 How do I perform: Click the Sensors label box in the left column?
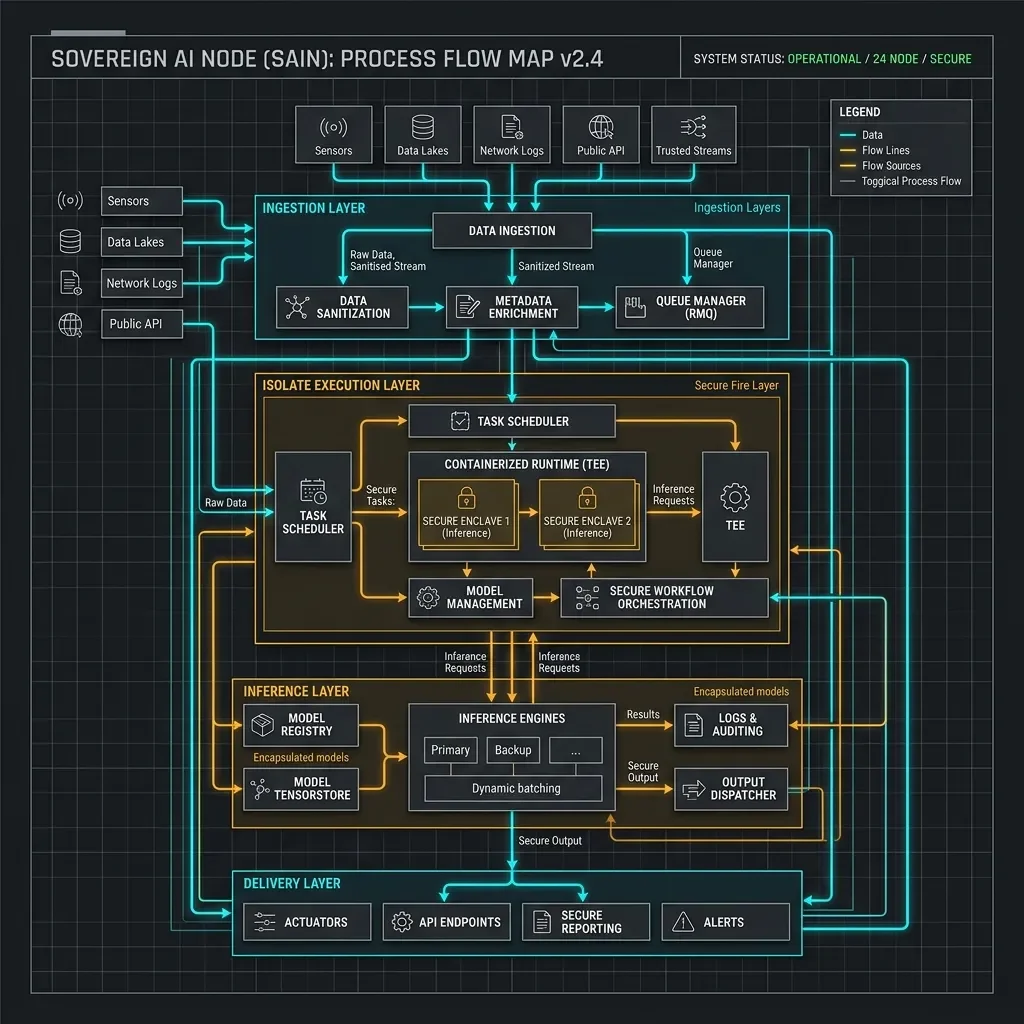pyautogui.click(x=142, y=200)
